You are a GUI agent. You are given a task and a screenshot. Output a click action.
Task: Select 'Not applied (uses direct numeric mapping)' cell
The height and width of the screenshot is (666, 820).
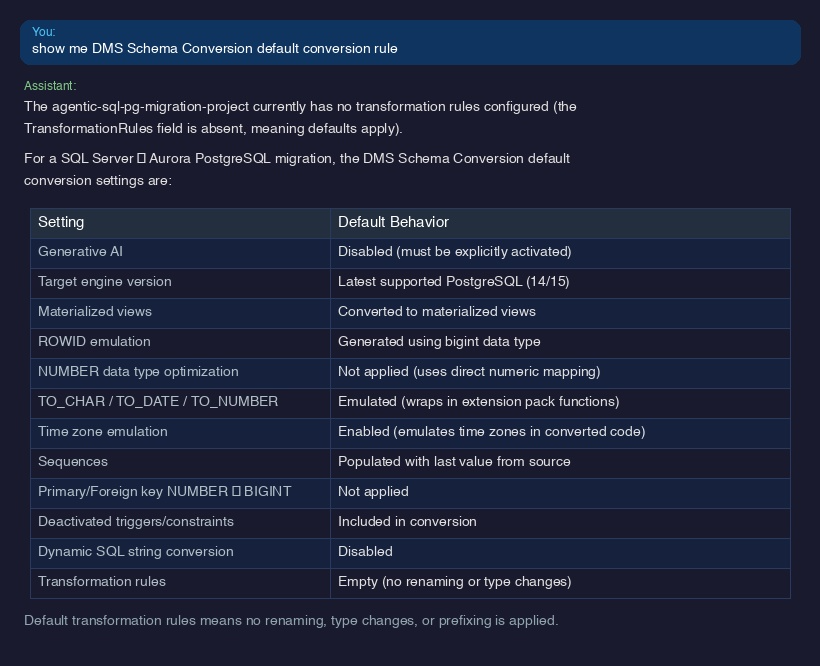(x=560, y=373)
